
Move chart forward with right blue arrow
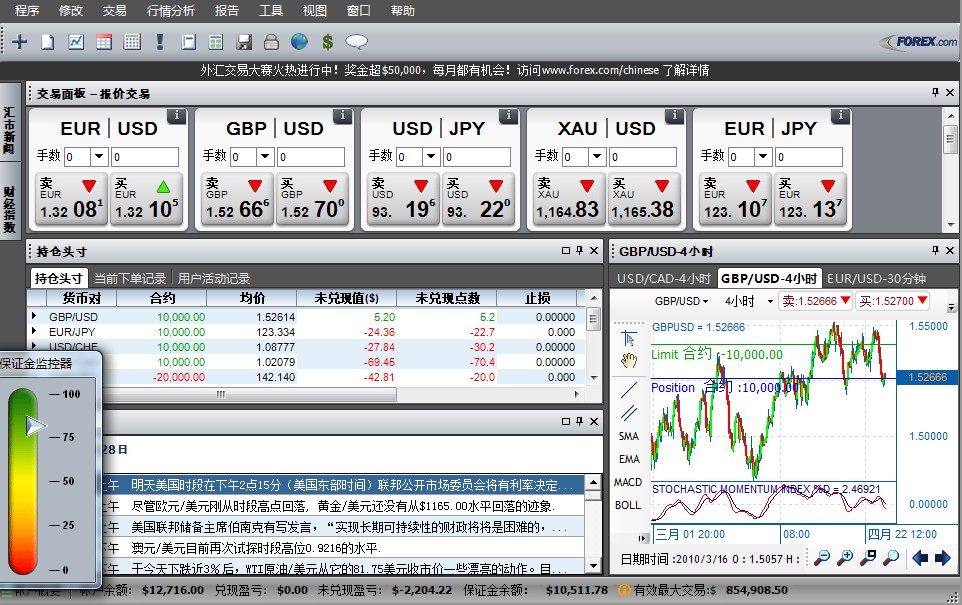click(942, 558)
